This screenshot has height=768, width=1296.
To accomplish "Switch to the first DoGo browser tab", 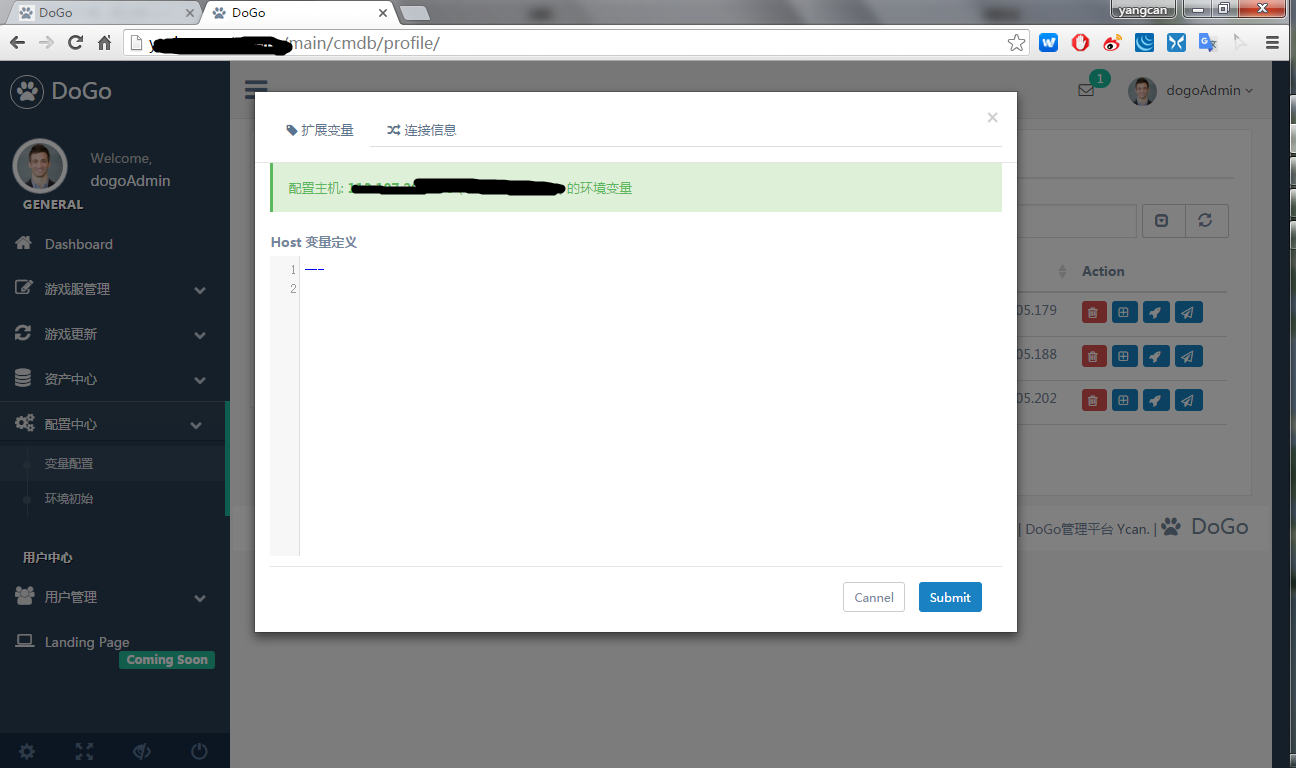I will point(103,13).
